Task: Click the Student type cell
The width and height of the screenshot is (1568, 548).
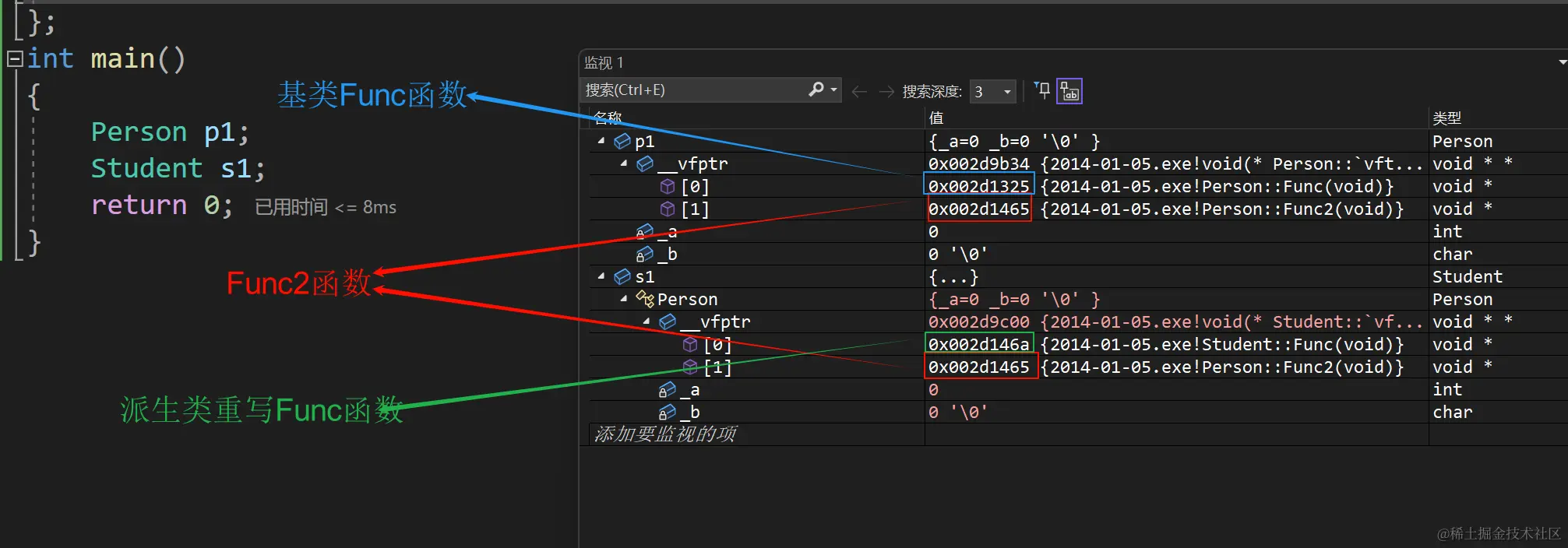Action: (1468, 276)
